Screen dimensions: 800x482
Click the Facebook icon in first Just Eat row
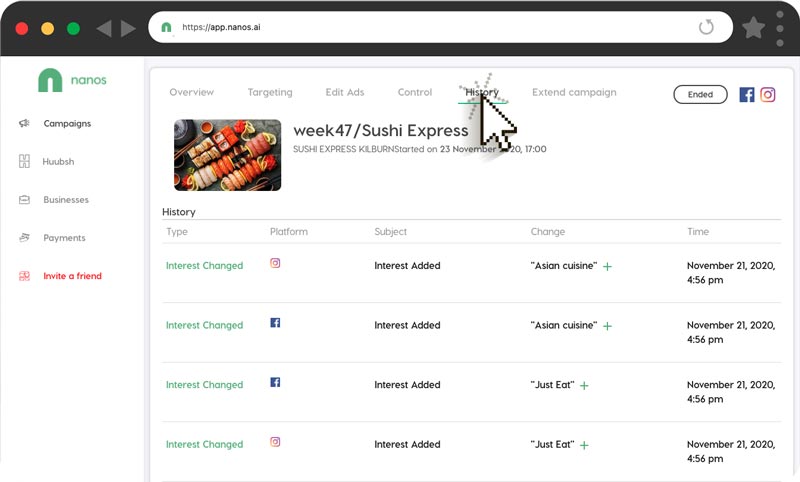(275, 383)
